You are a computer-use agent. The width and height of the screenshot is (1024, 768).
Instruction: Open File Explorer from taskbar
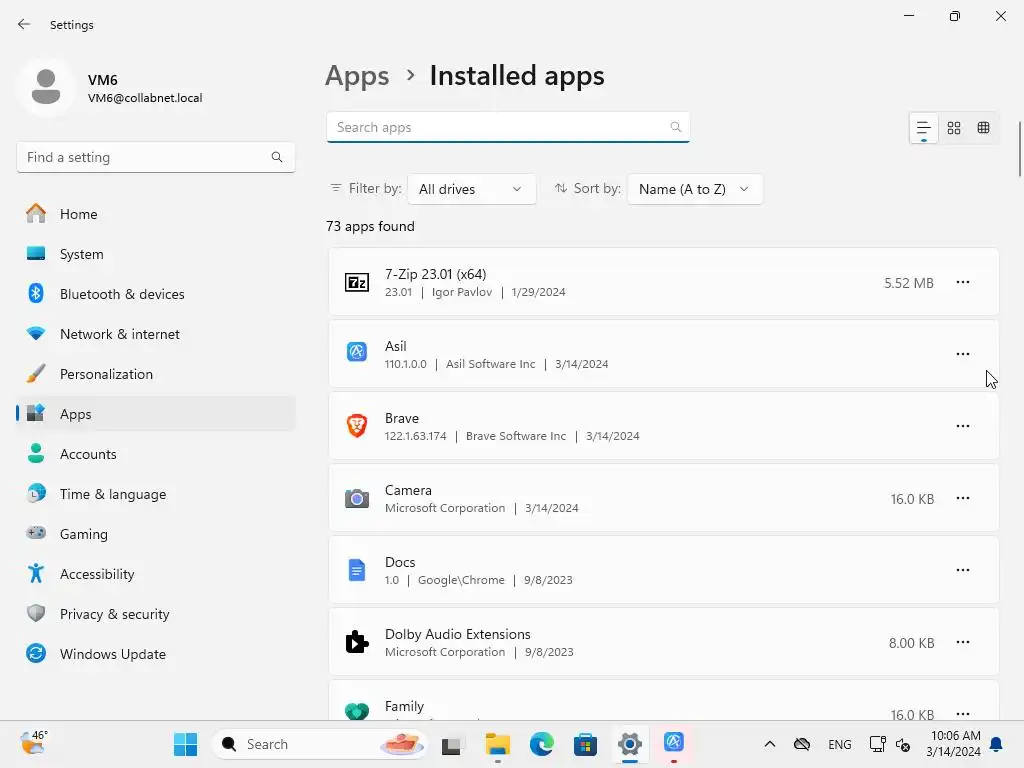pos(498,744)
